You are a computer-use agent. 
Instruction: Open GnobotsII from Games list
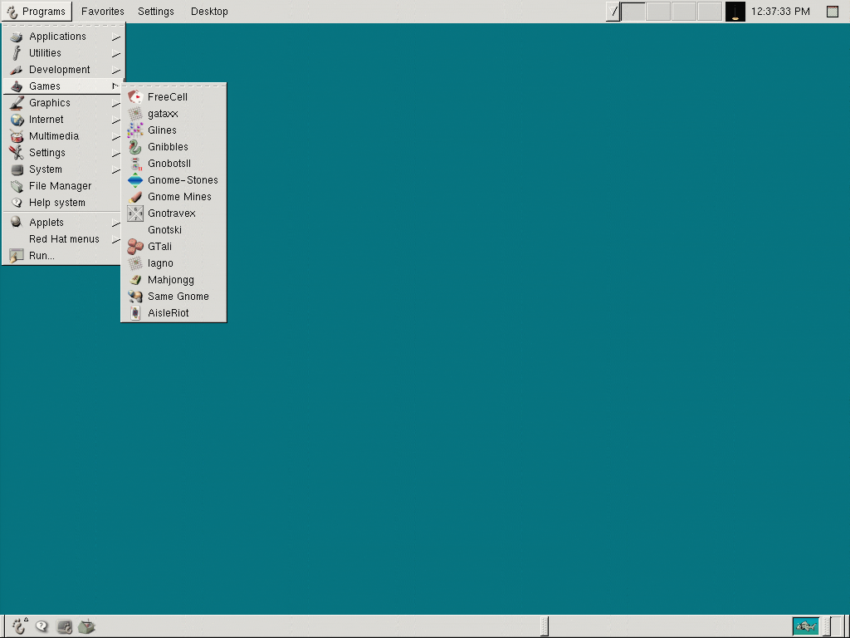click(x=173, y=164)
